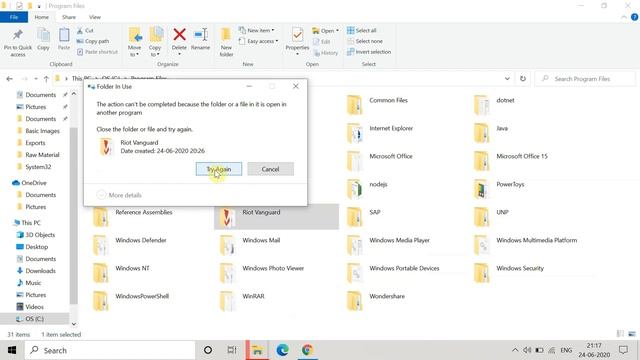Collapse the ribbon with the chevron
Image resolution: width=640 pixels, height=360 pixels.
point(624,17)
